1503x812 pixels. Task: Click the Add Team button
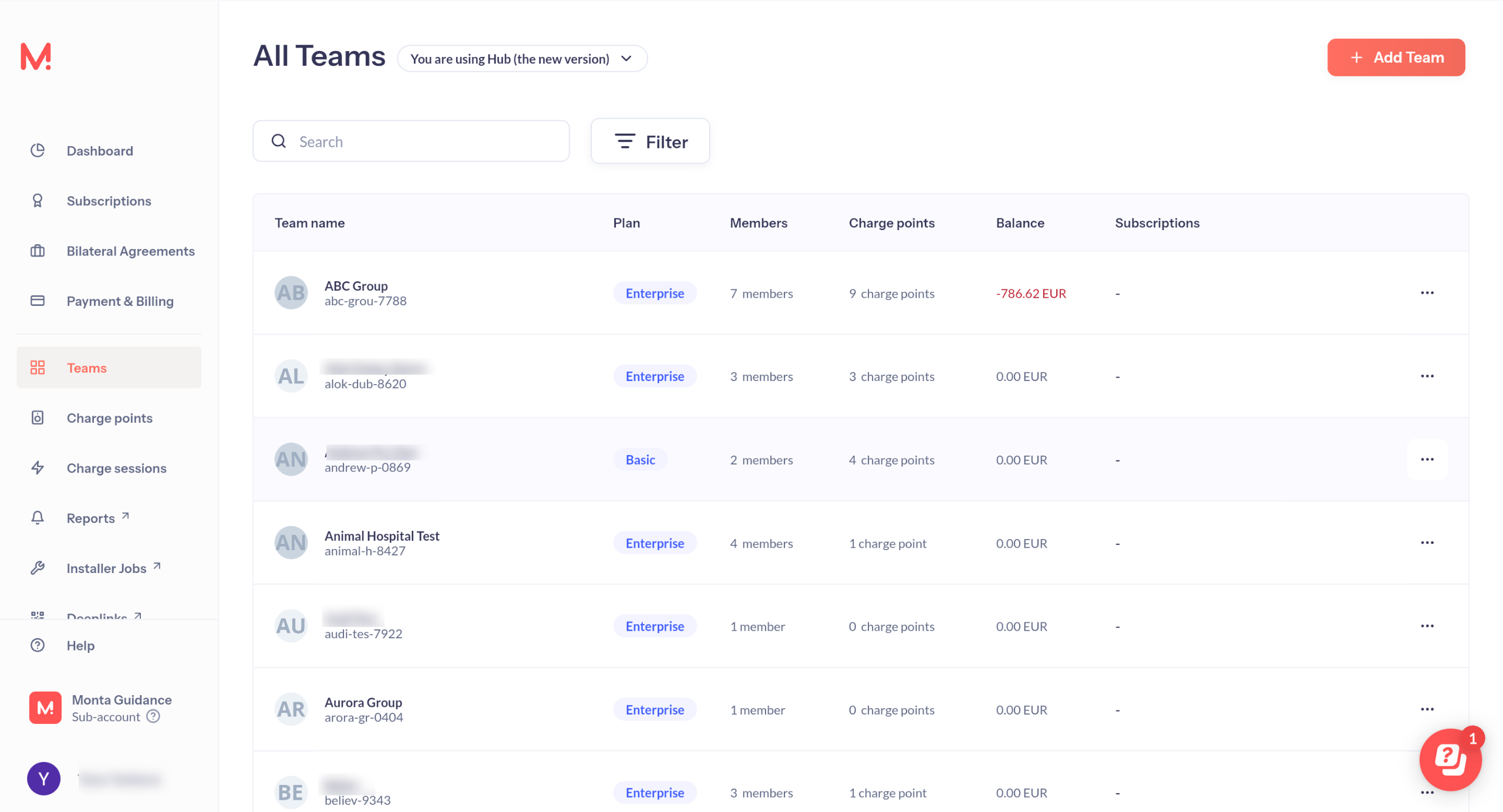coord(1396,58)
